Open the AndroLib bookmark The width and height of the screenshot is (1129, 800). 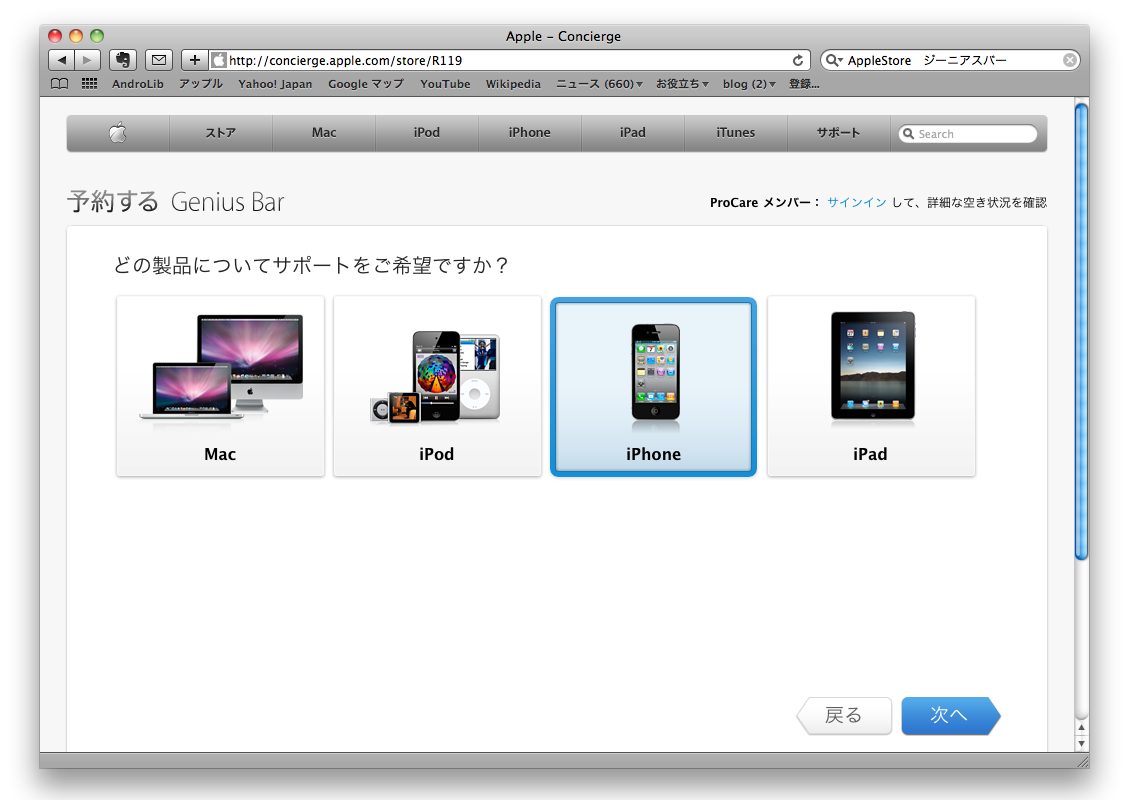pos(138,84)
